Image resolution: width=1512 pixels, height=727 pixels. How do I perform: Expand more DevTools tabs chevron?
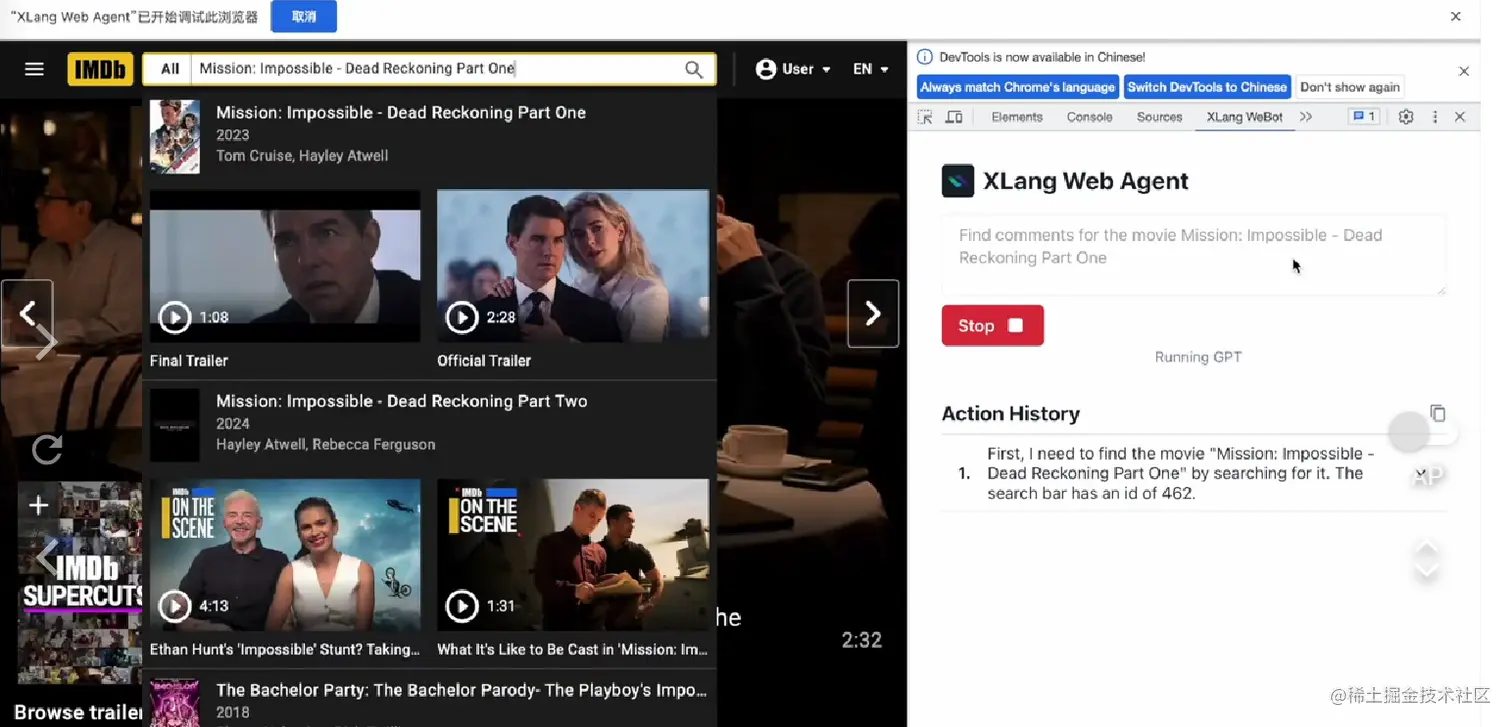(x=1306, y=117)
